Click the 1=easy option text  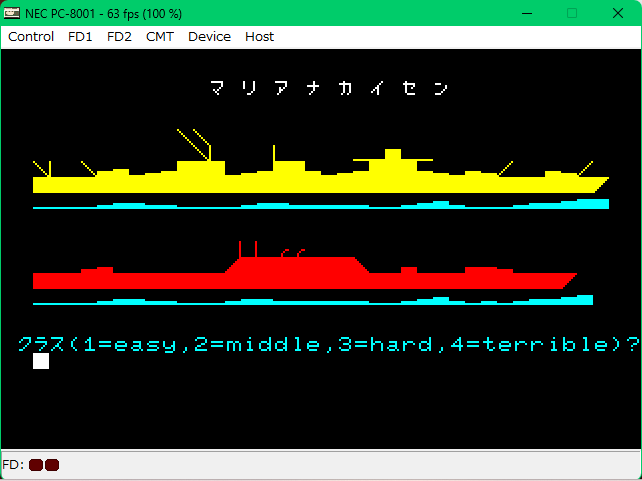click(x=130, y=345)
